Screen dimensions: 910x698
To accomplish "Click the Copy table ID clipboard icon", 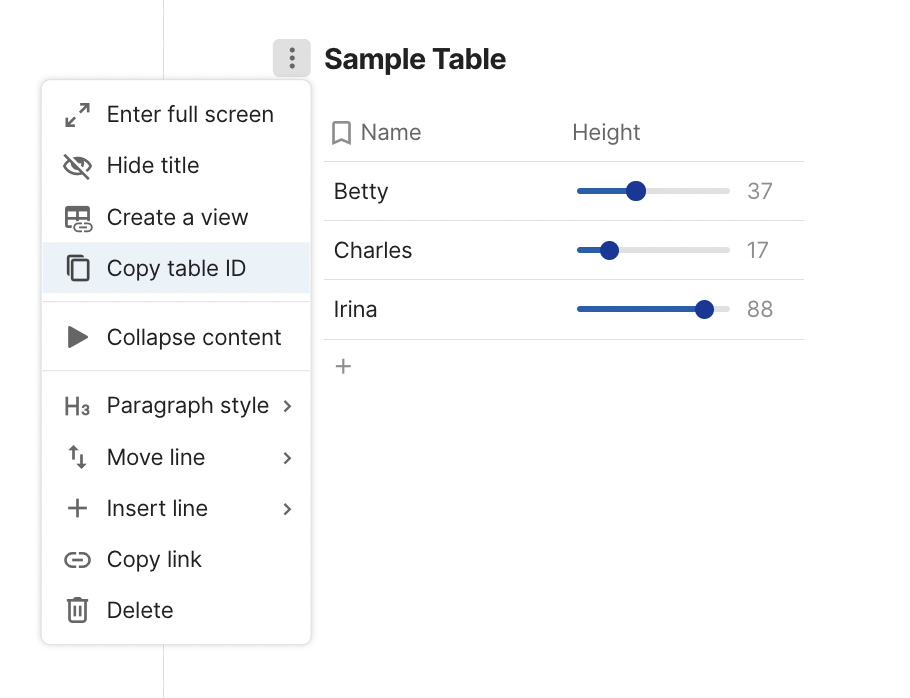I will (x=77, y=269).
